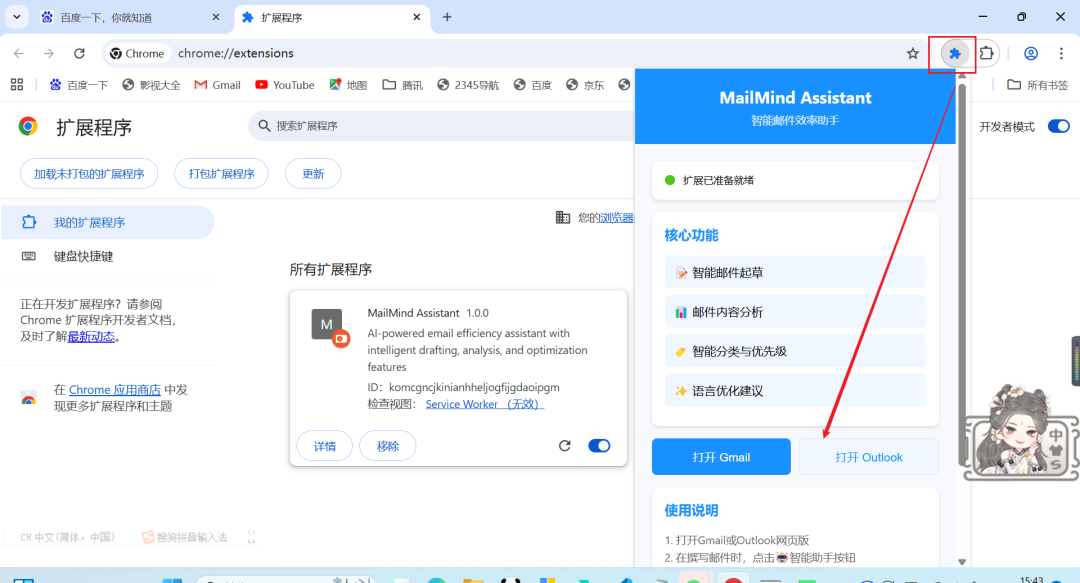Go back using the back arrow

click(x=19, y=53)
